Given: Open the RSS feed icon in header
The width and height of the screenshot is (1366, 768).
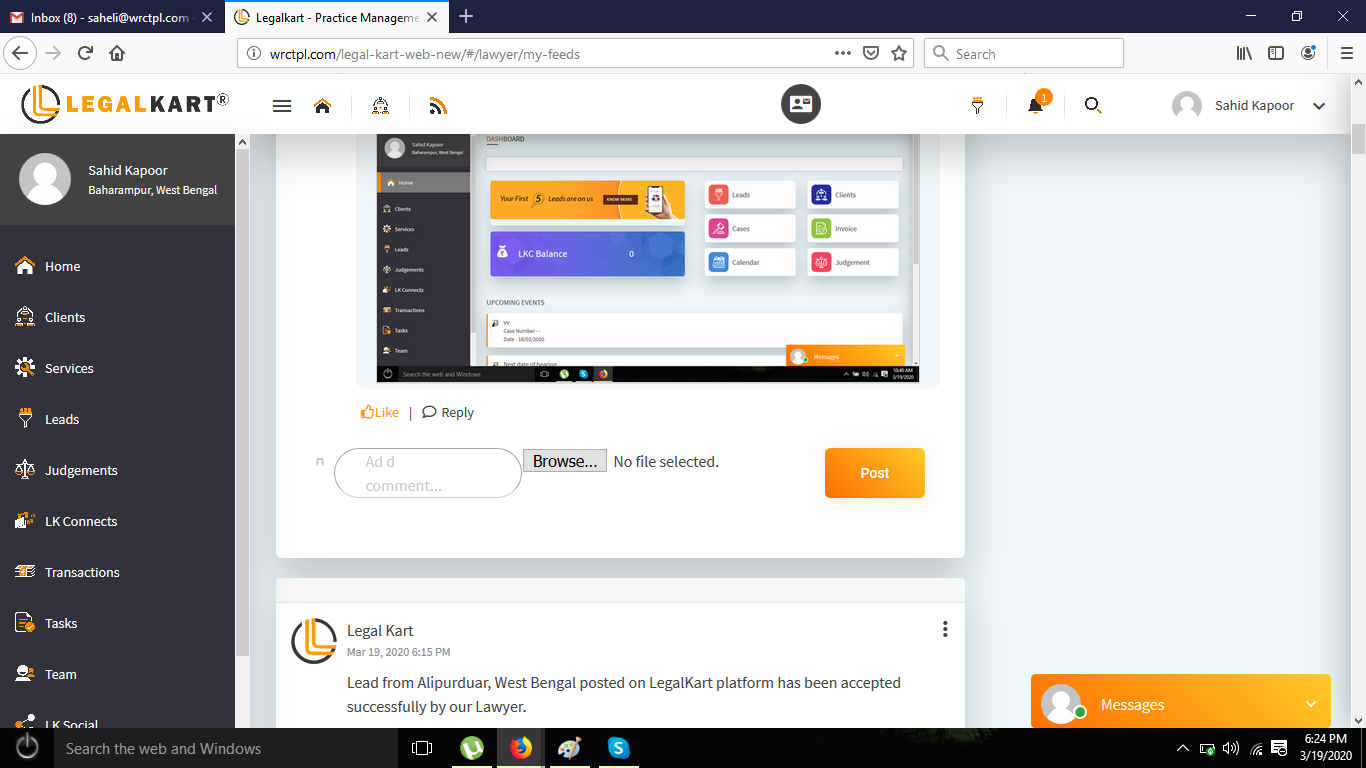Looking at the screenshot, I should point(437,106).
